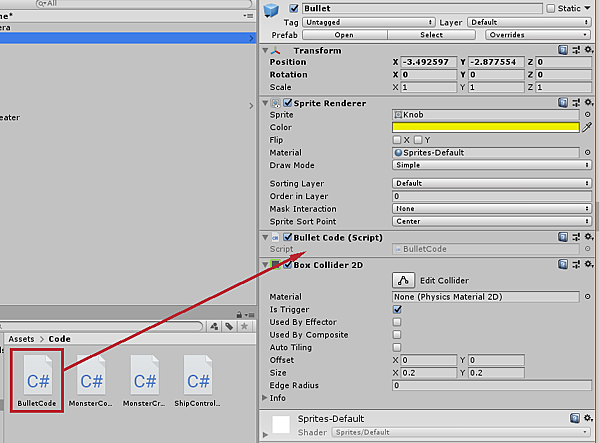Open Sprite Renderer help reference icon

pos(563,103)
